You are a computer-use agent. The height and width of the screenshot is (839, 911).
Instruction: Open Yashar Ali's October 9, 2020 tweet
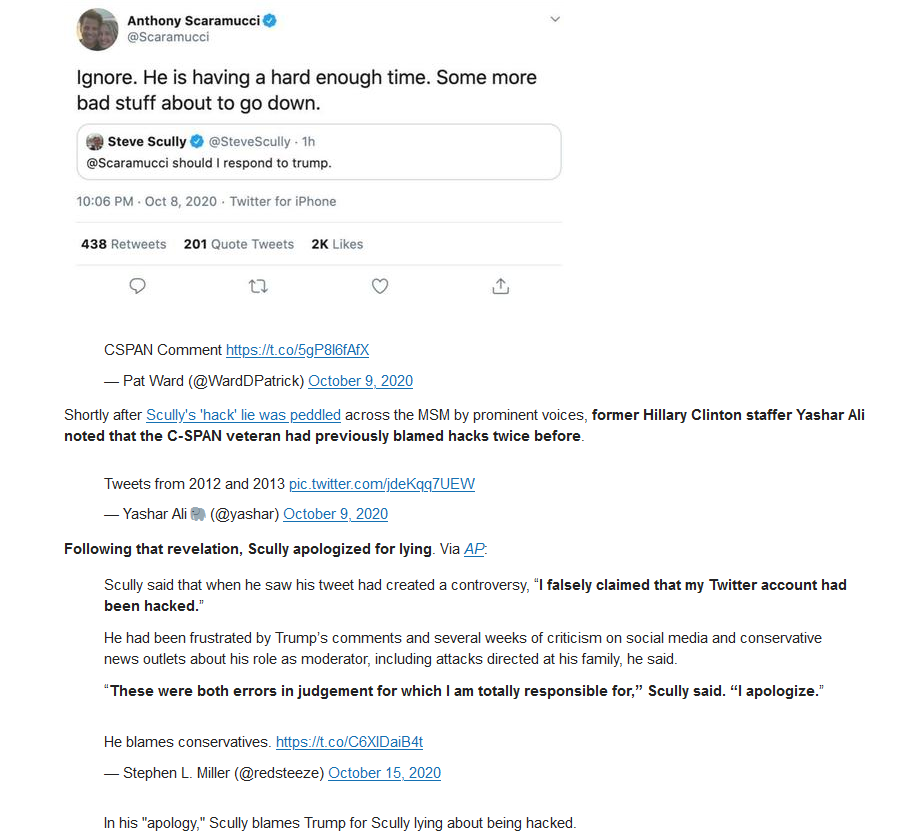pos(335,514)
